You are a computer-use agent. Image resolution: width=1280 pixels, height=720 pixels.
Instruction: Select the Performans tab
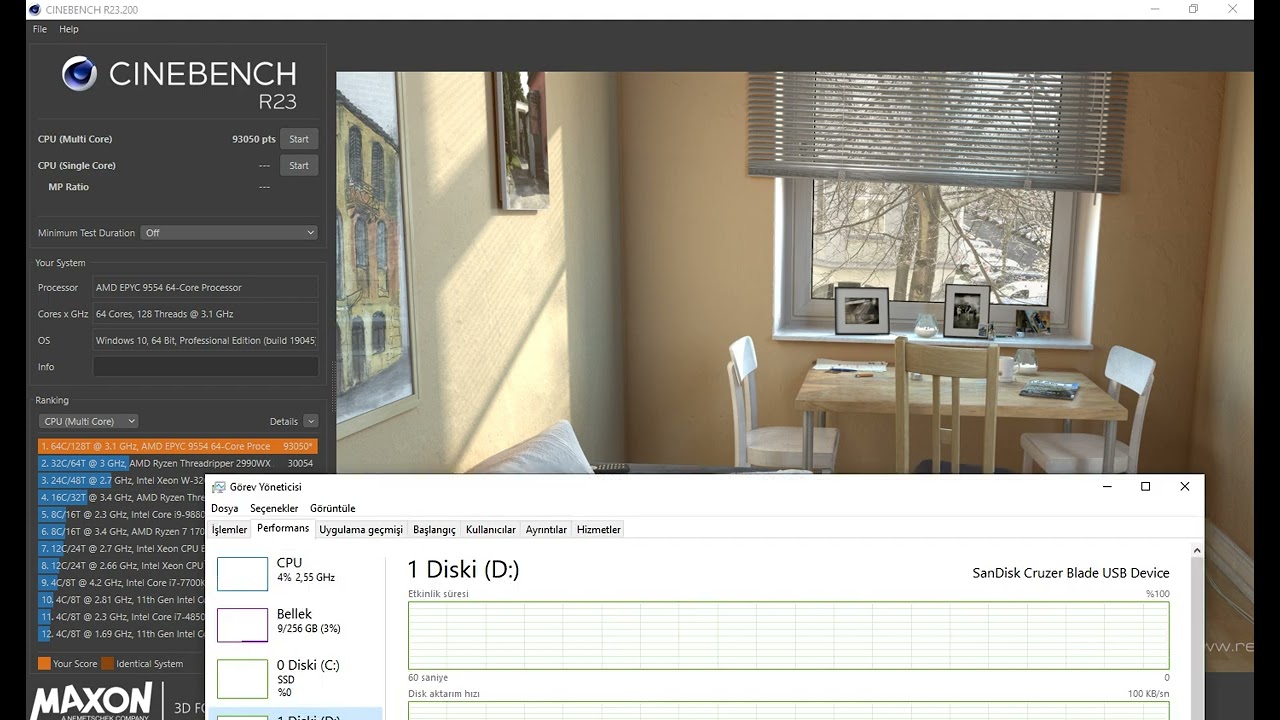283,529
